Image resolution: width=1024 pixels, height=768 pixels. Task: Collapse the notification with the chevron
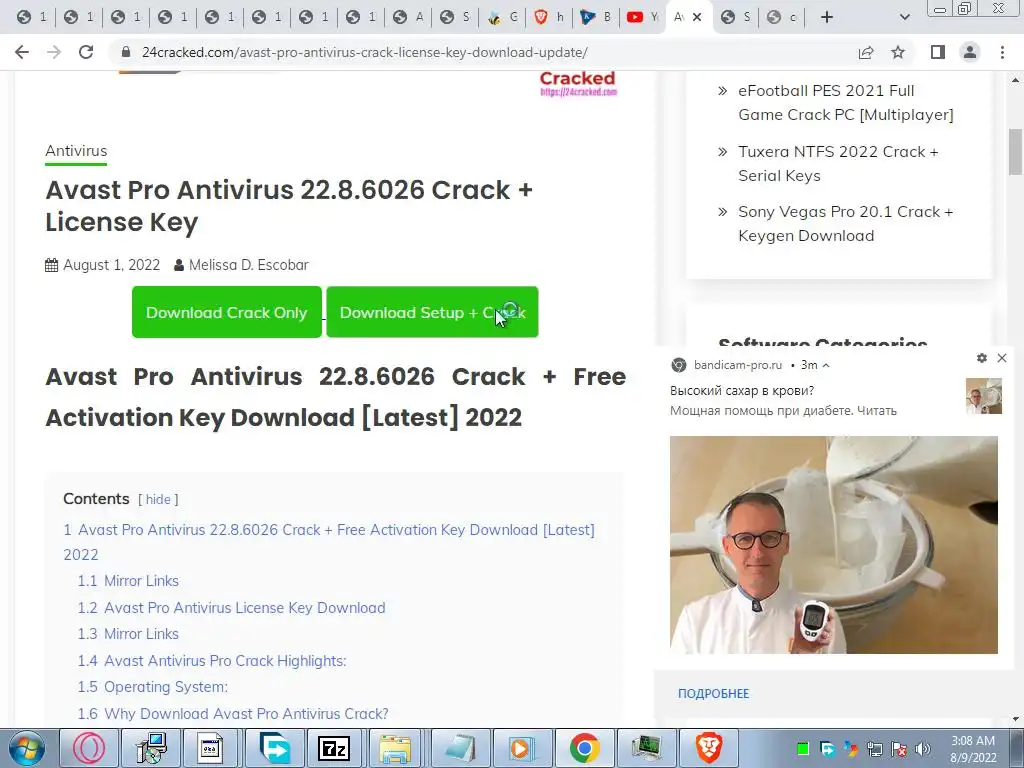click(826, 365)
